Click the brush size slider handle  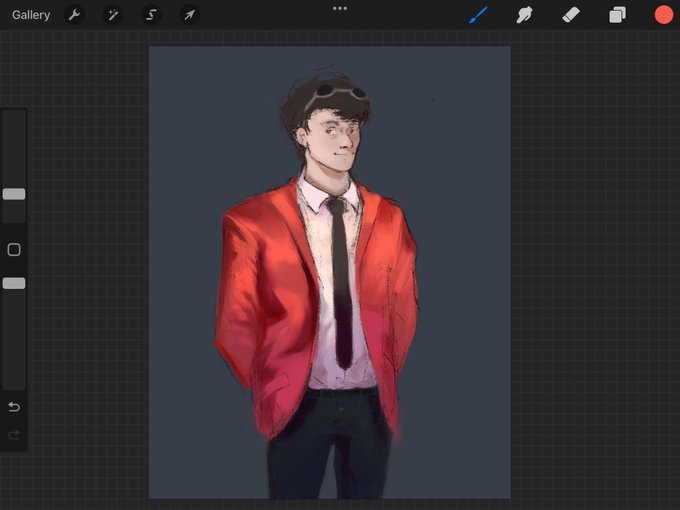pos(14,194)
